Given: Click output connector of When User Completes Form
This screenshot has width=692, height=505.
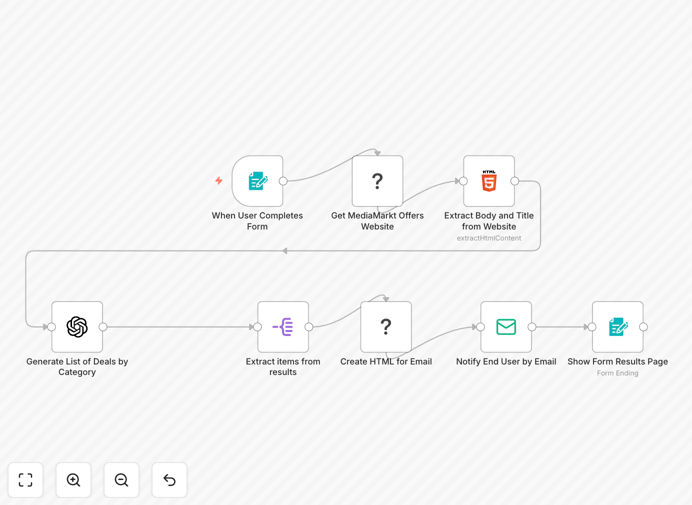Looking at the screenshot, I should [x=283, y=181].
